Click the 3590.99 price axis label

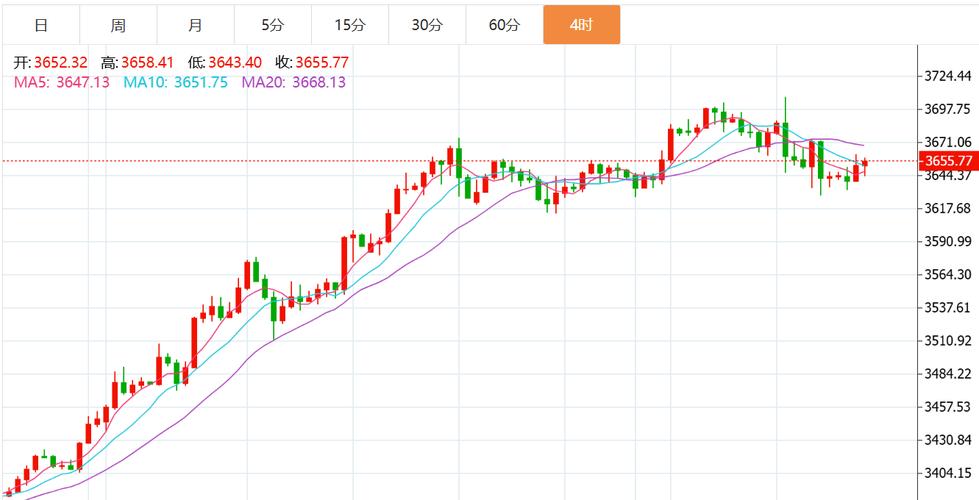coord(948,241)
